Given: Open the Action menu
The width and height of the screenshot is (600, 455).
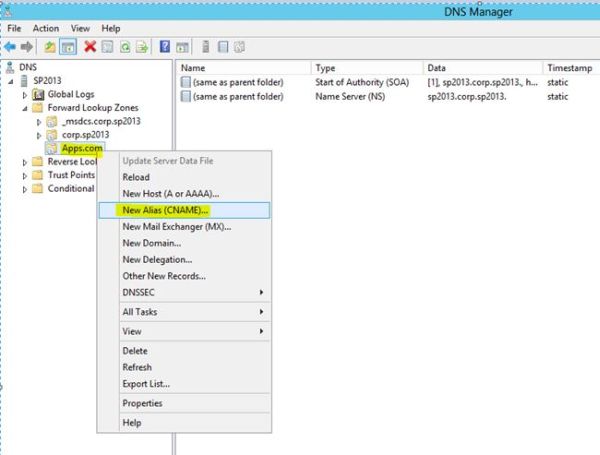Looking at the screenshot, I should click(x=46, y=28).
